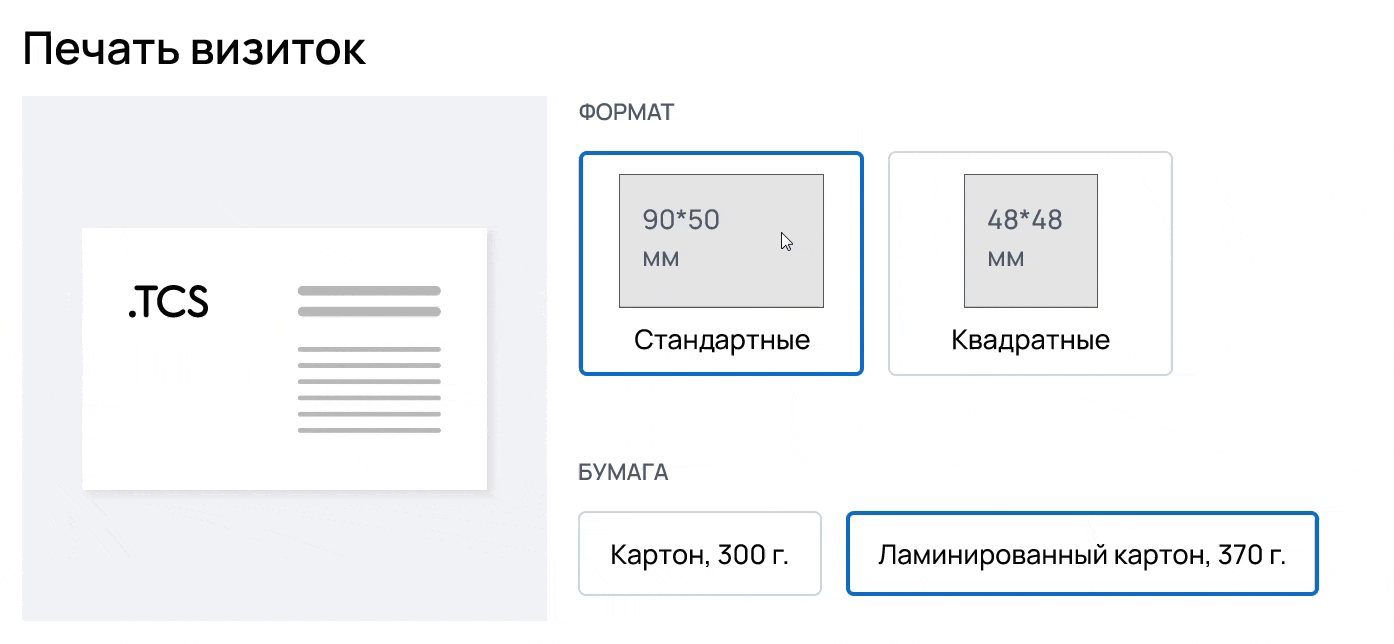
Task: Choose Картон, 300 г. paper option
Action: point(699,553)
